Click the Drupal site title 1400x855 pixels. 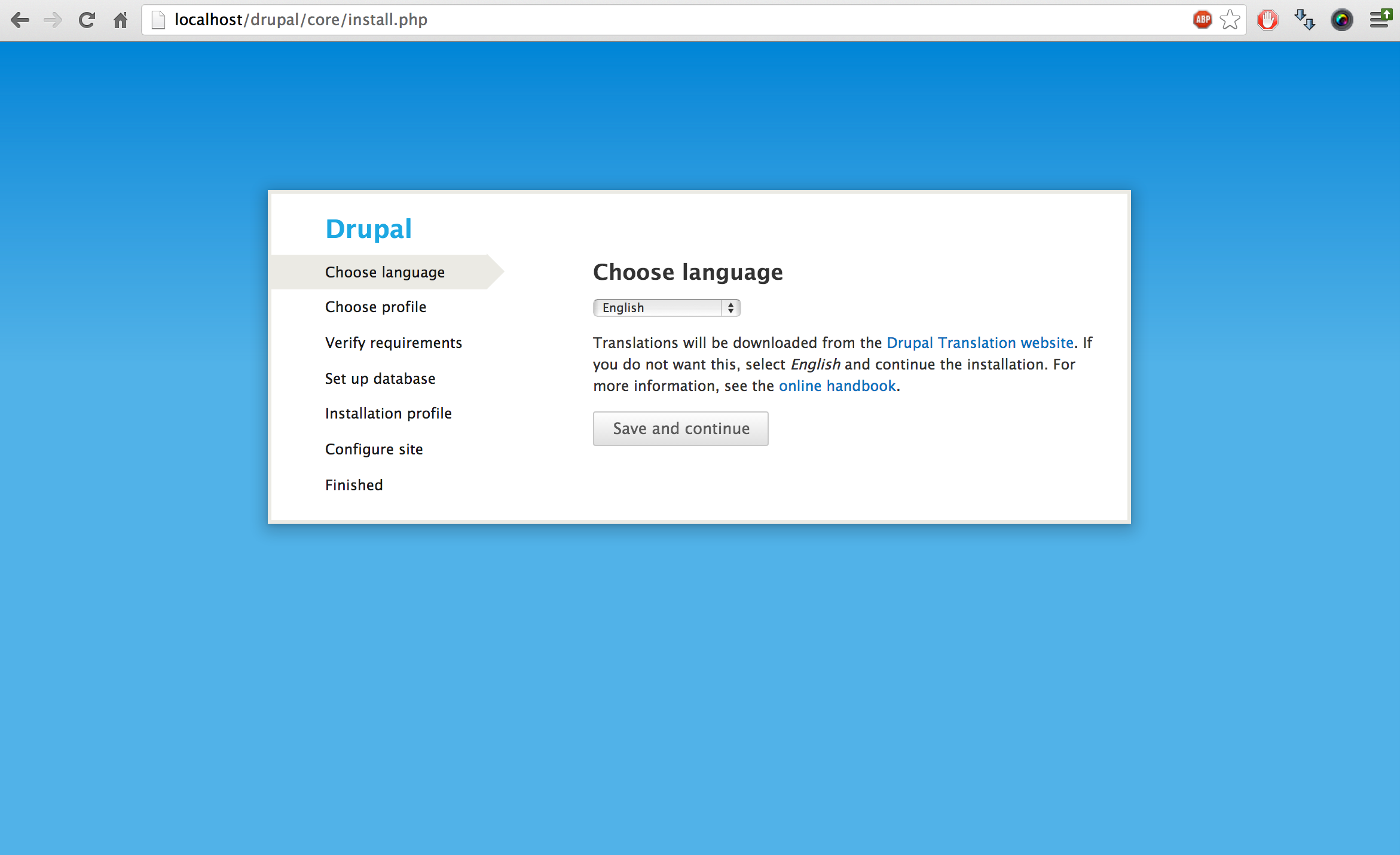click(368, 229)
